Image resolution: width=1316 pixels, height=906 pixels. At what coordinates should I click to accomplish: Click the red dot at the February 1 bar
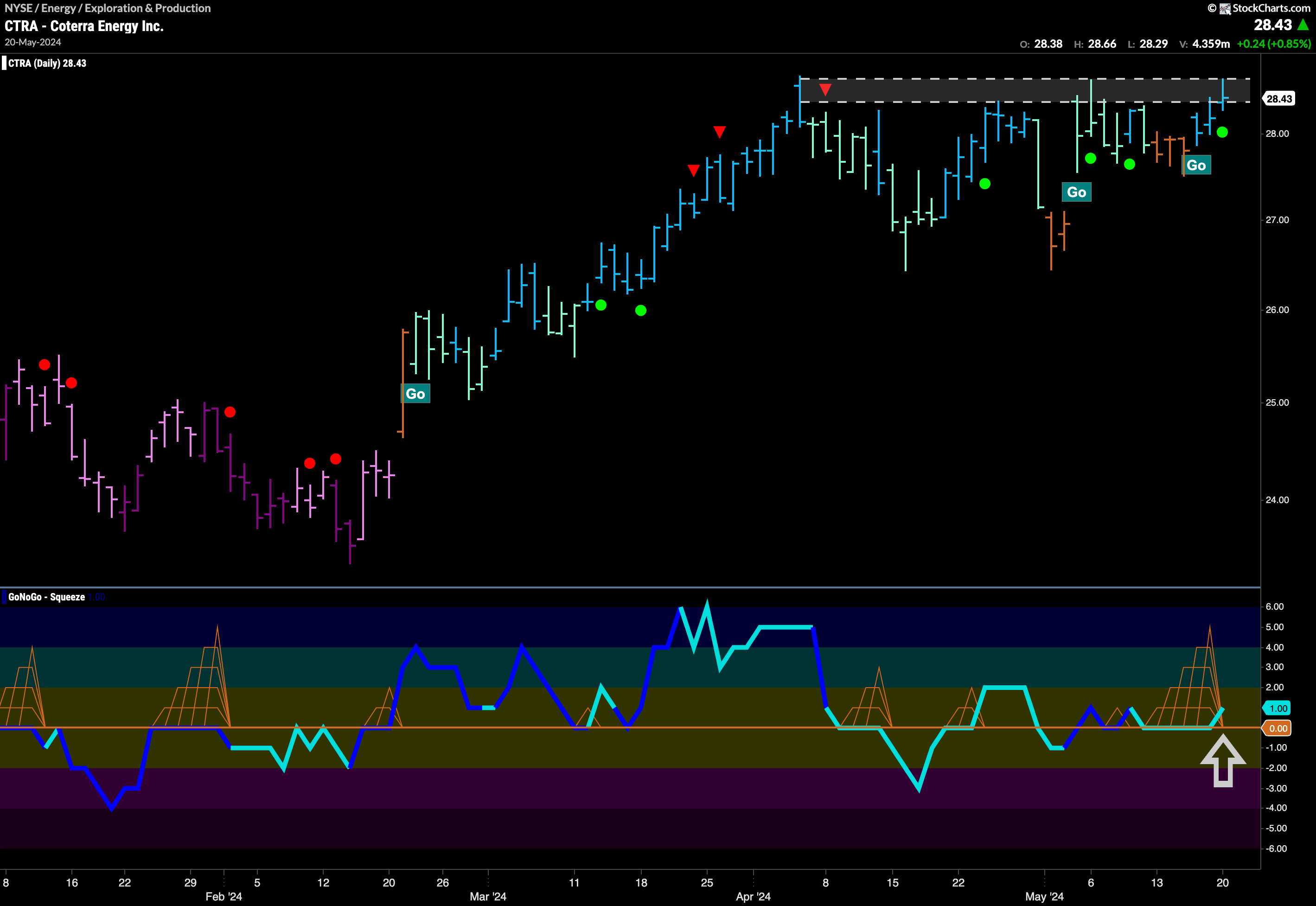(x=230, y=412)
